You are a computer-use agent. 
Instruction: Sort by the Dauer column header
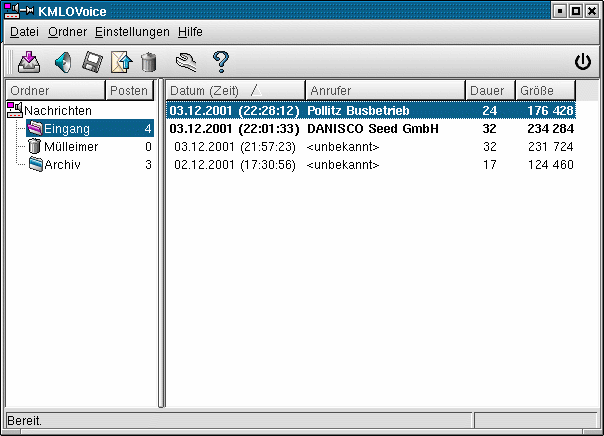point(490,91)
